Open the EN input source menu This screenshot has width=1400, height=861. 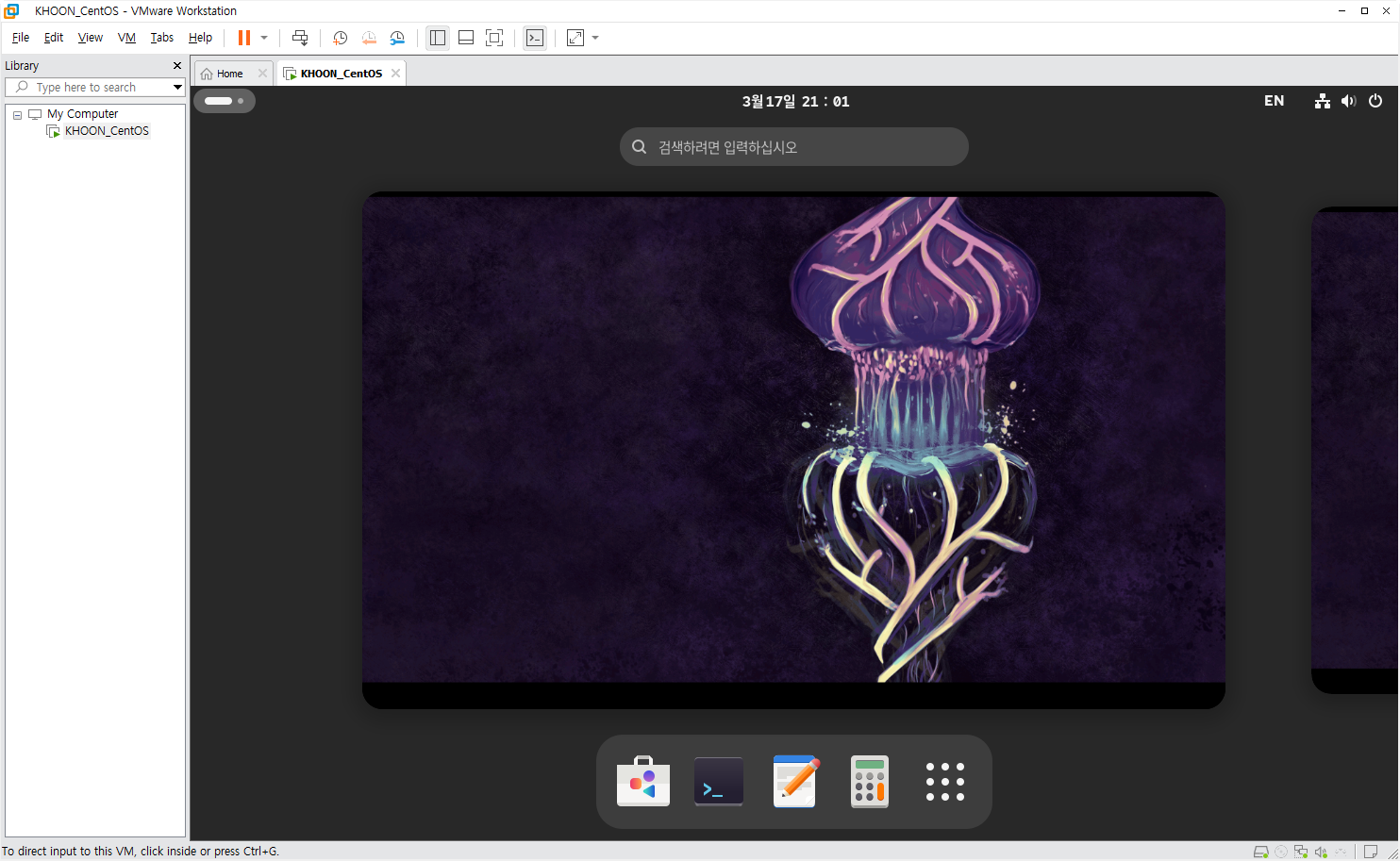pos(1274,101)
